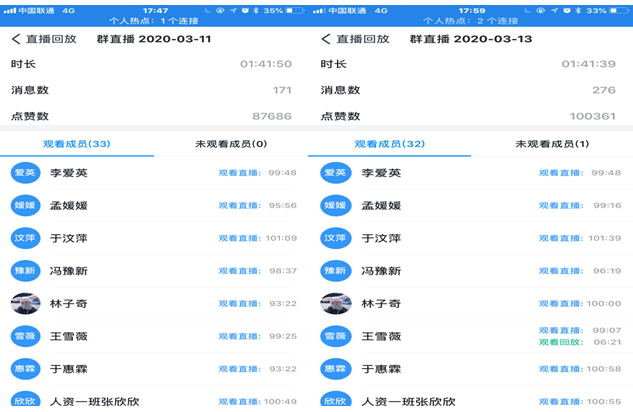Tap the 观看回放 06:21 replay entry
The height and width of the screenshot is (412, 633).
(579, 342)
